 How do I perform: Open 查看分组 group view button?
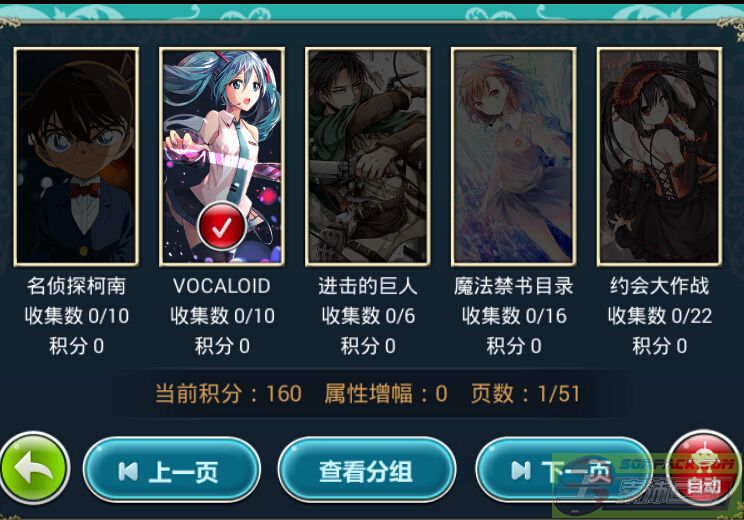(367, 470)
